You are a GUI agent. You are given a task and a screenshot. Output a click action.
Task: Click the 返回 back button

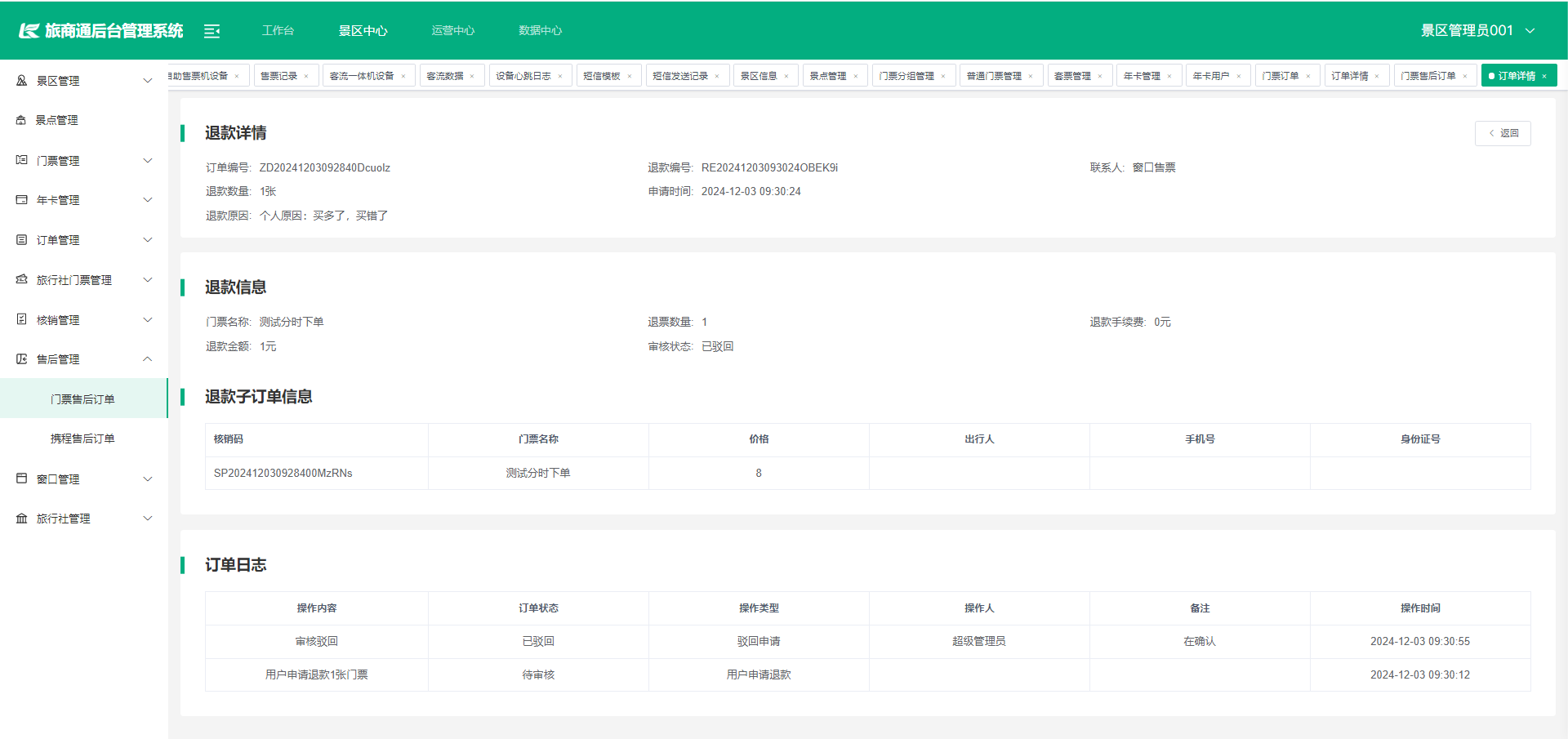[1503, 133]
